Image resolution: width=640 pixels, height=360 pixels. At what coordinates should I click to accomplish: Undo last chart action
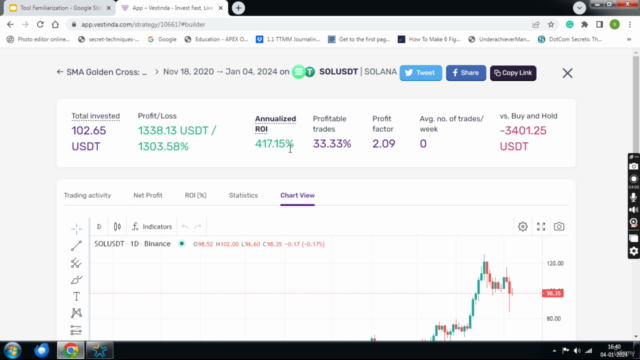tap(185, 227)
